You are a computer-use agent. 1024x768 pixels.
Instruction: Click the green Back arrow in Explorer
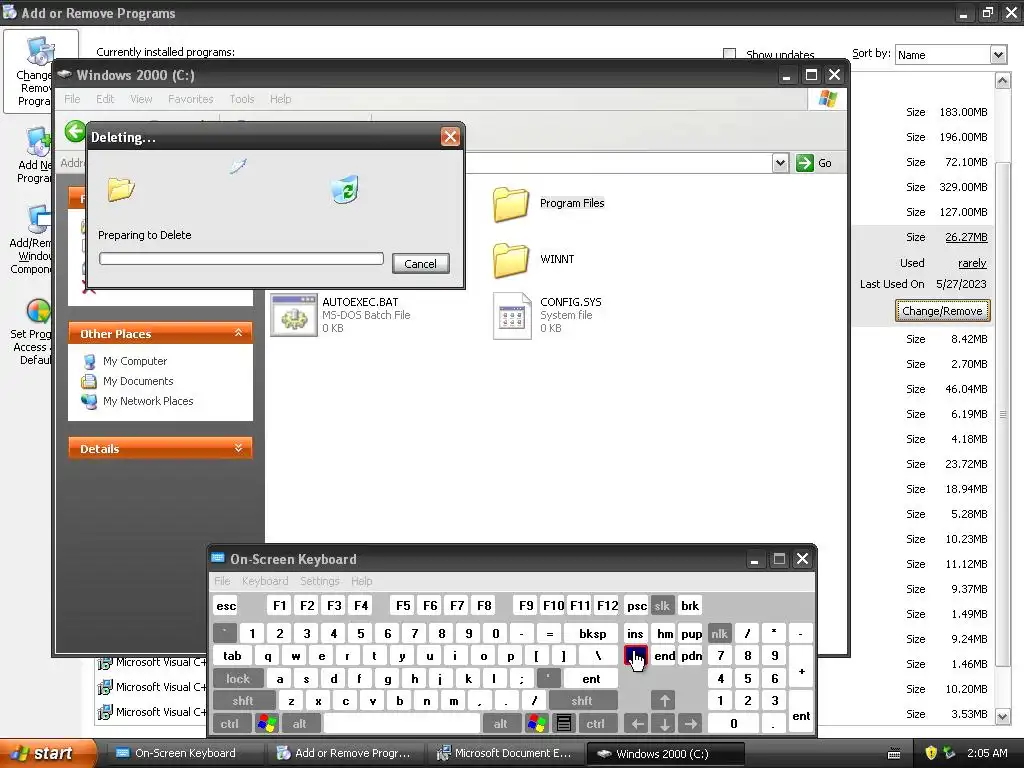point(75,131)
